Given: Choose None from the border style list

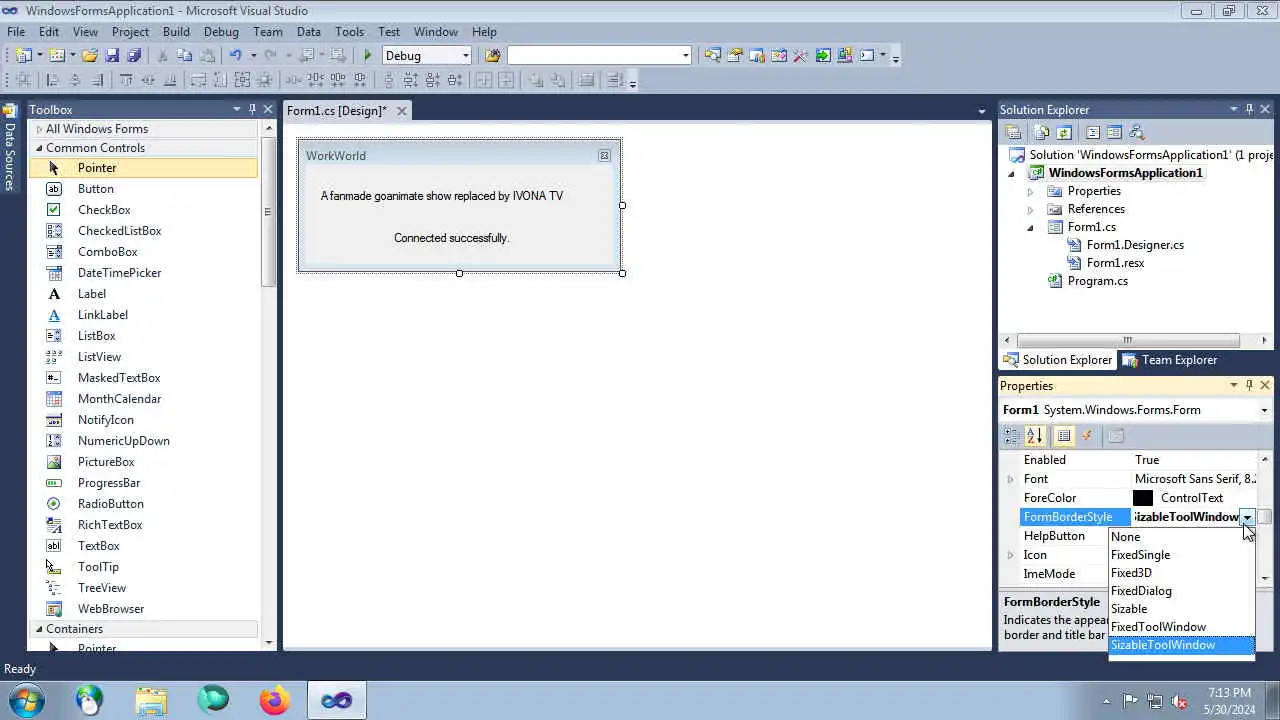Looking at the screenshot, I should point(1181,537).
